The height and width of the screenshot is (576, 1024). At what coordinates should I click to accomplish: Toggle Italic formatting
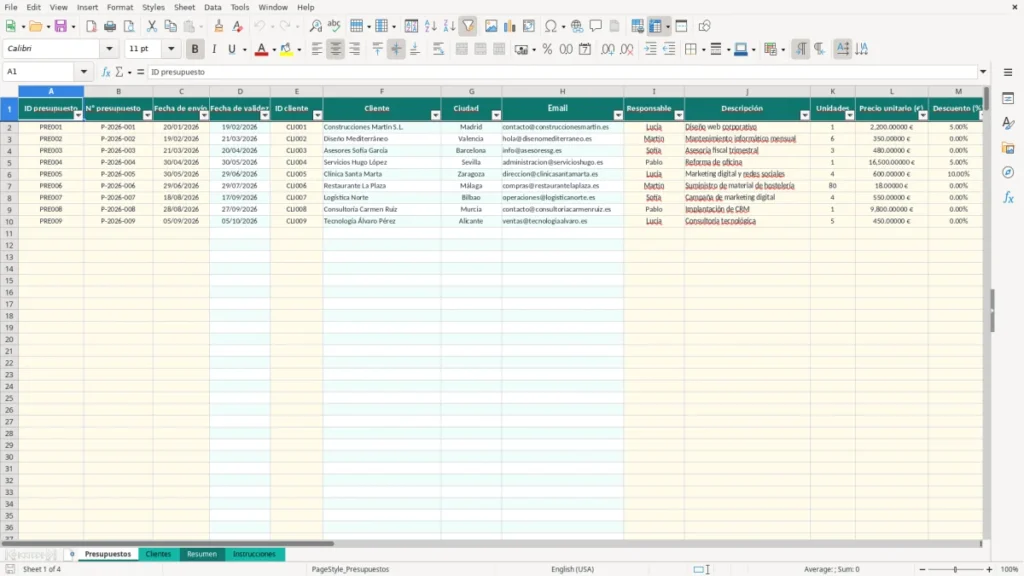(x=214, y=49)
